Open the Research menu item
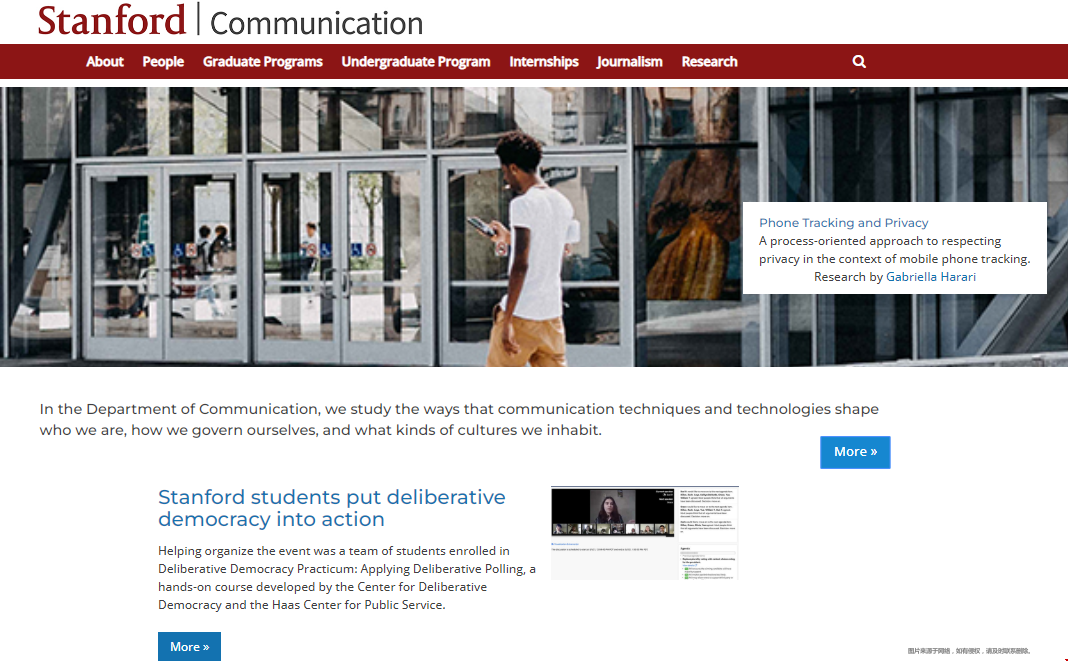1068x661 pixels. point(710,61)
